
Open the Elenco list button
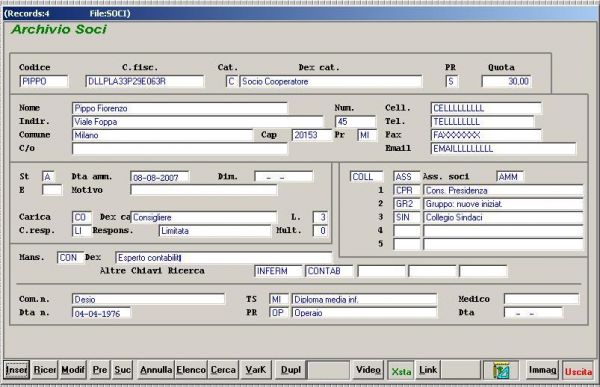pos(191,370)
